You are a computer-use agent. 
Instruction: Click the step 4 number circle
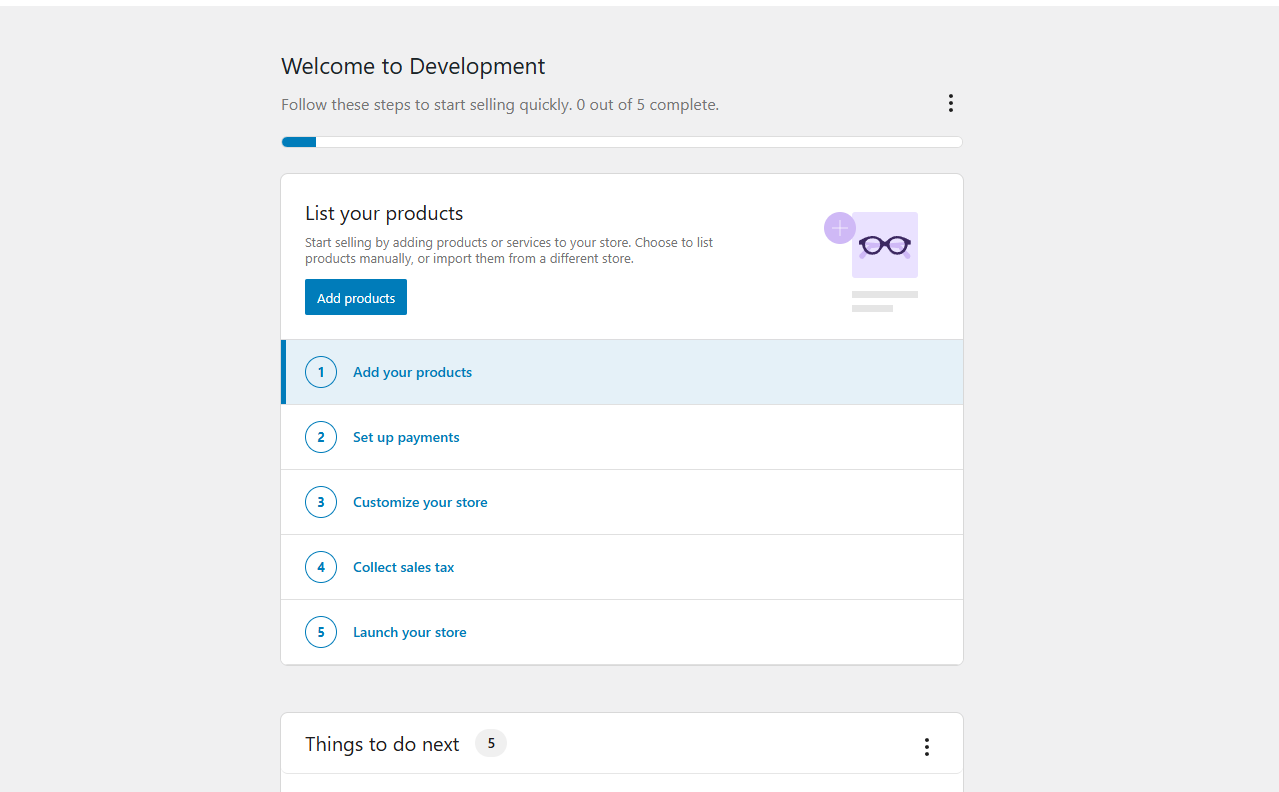(x=321, y=567)
